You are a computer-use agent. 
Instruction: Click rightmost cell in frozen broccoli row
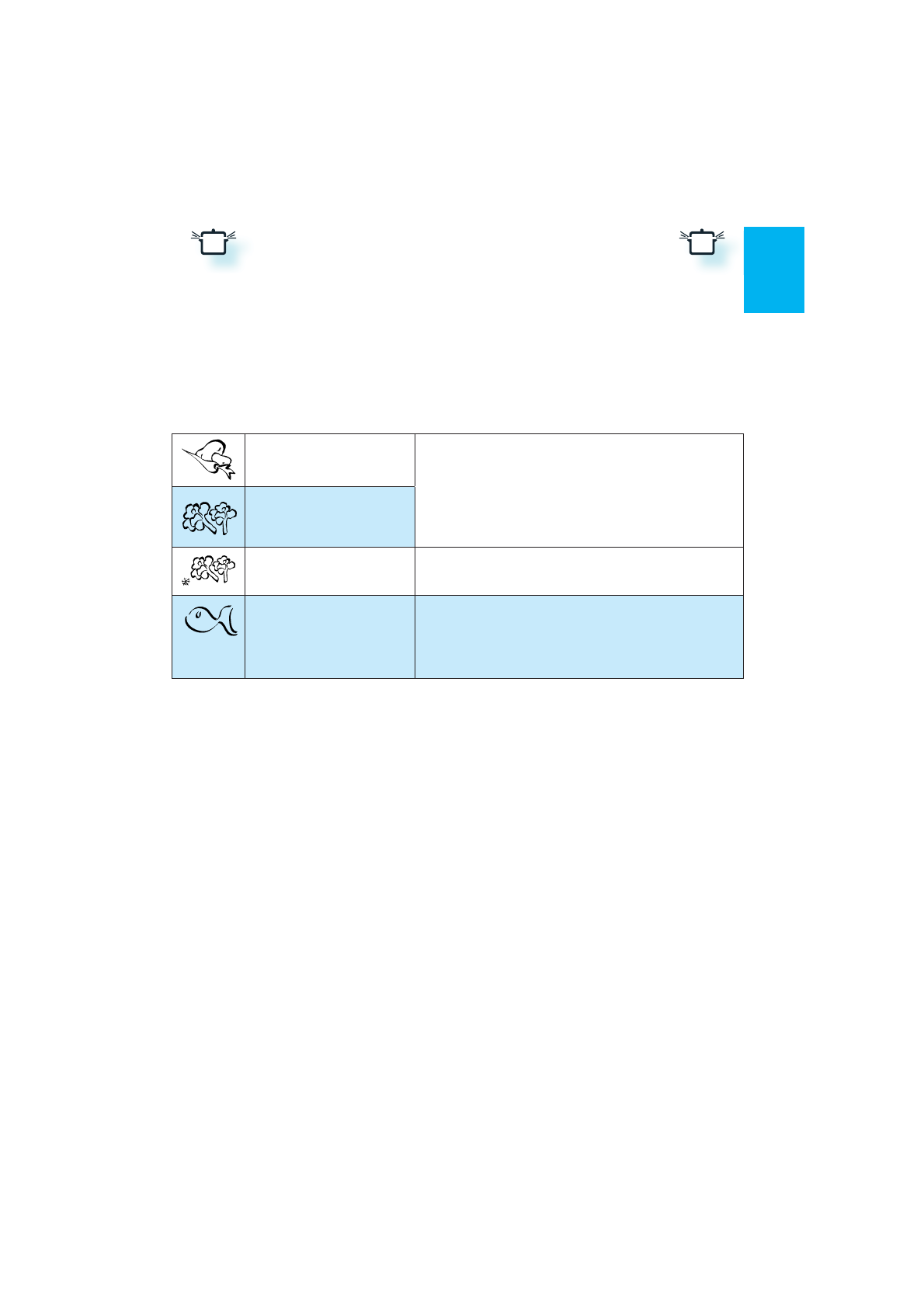(578, 571)
